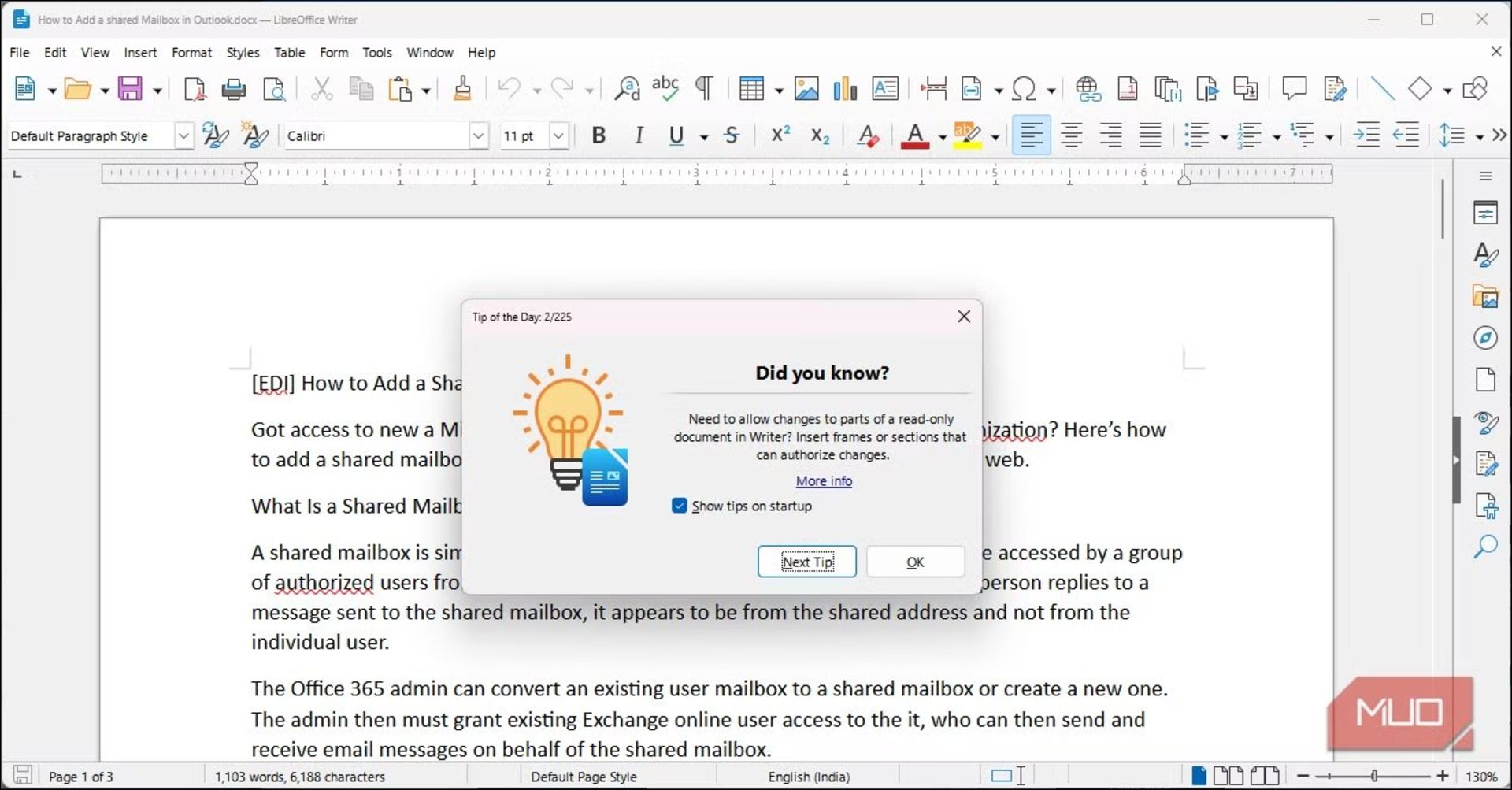Apply the red Font Color swatch
1512x790 pixels.
914,136
